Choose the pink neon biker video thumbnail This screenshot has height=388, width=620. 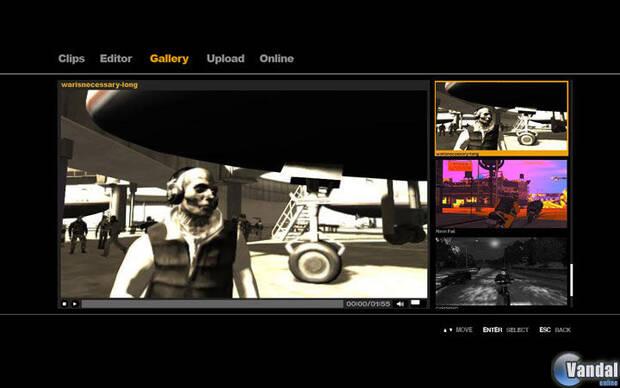pos(501,194)
